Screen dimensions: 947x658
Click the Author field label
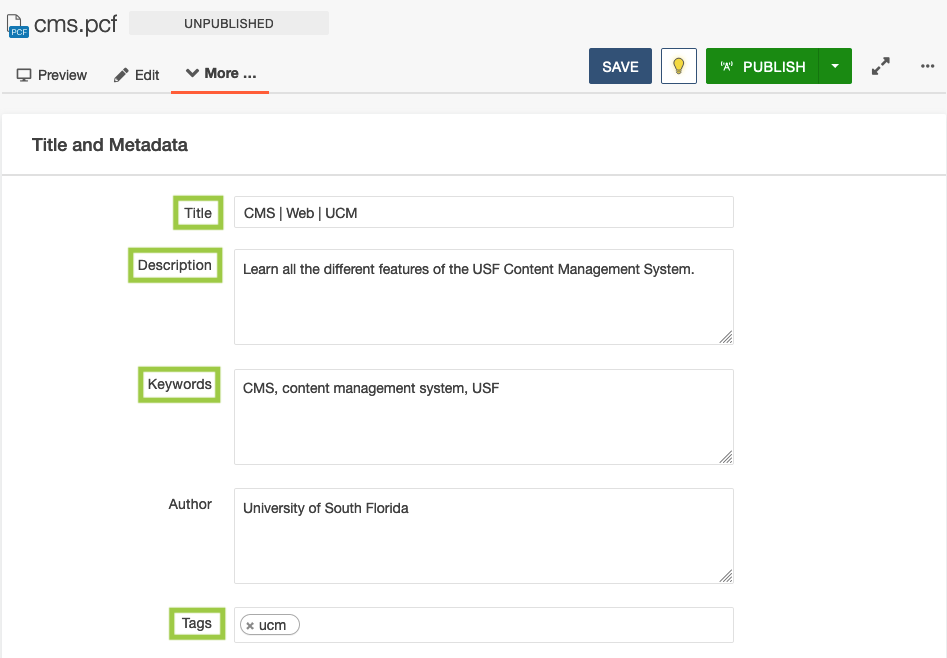pyautogui.click(x=190, y=504)
